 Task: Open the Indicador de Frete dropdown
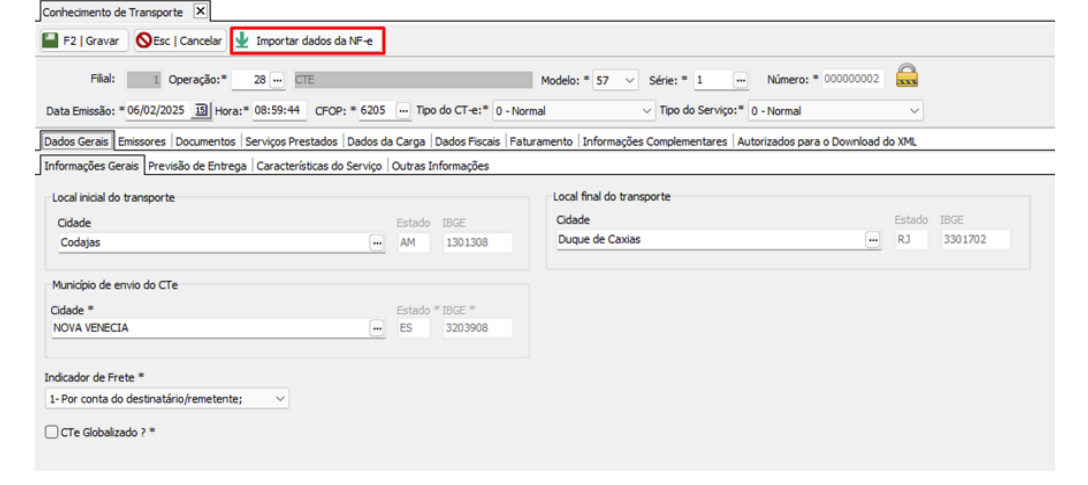(280, 398)
